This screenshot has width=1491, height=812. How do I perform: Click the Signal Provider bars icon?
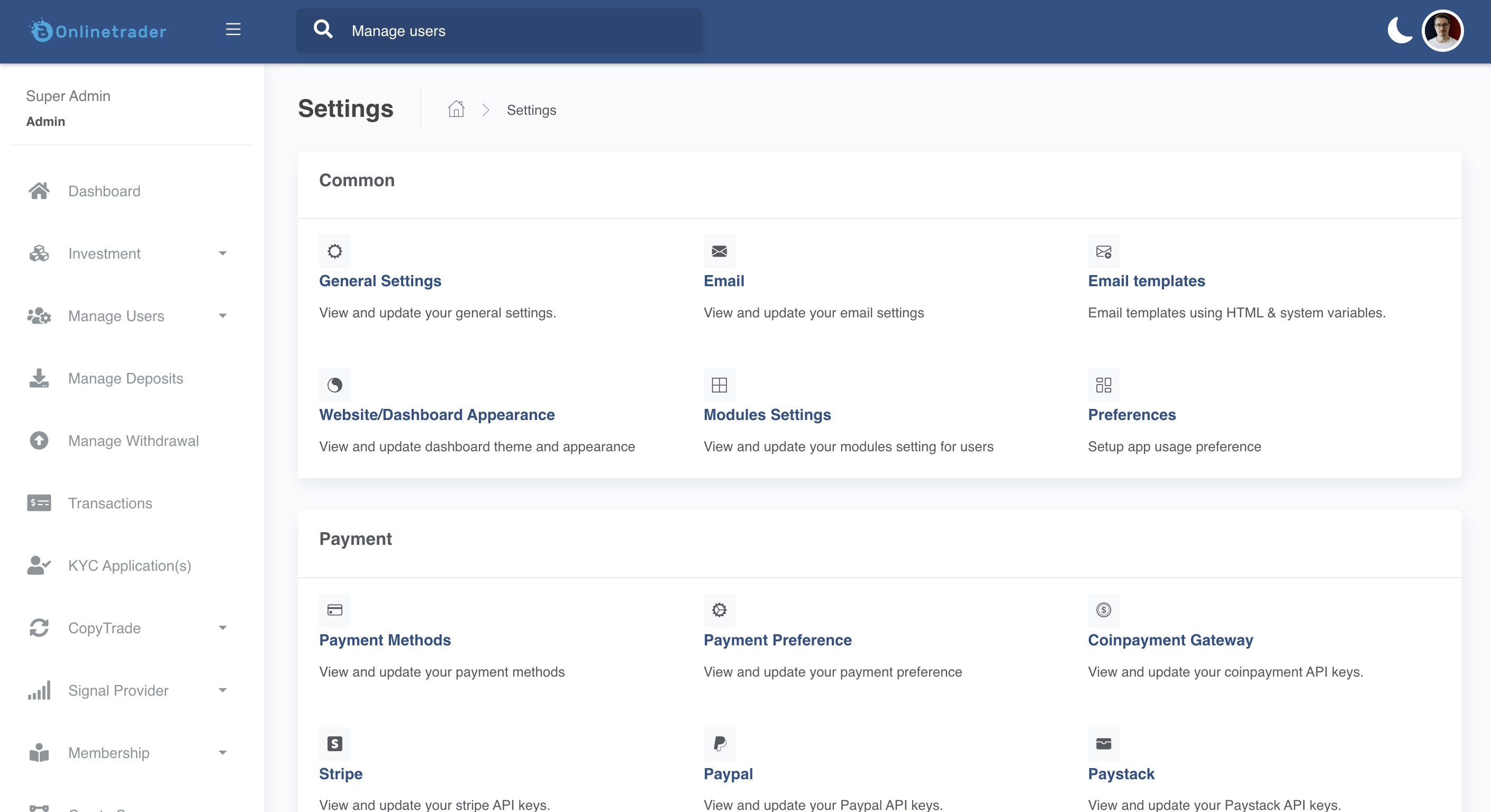point(39,690)
